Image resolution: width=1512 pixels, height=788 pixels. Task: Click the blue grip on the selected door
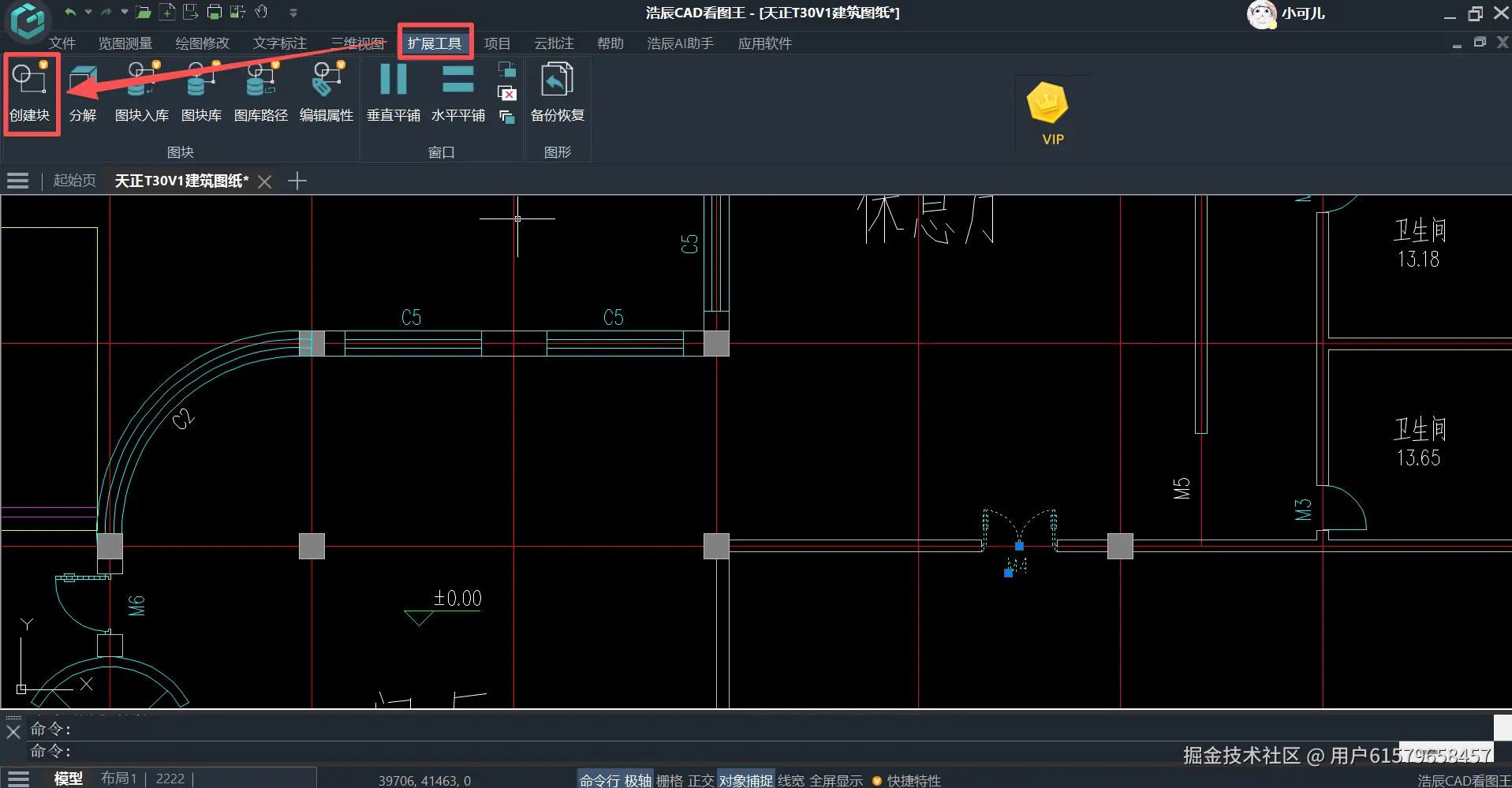1019,546
